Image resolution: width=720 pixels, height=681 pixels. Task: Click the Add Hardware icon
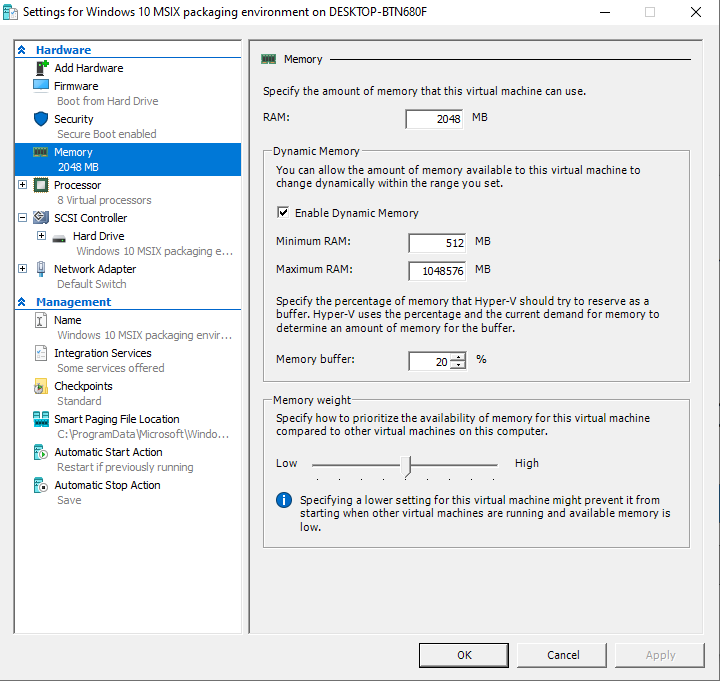coord(41,68)
